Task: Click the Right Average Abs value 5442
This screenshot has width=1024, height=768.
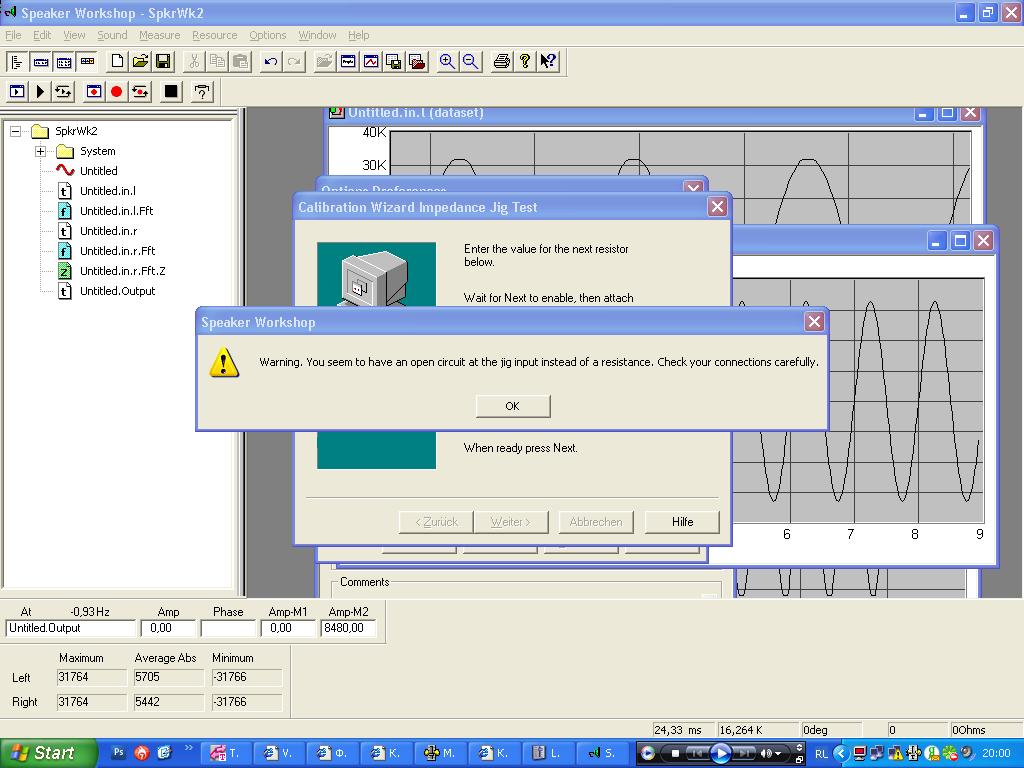Action: tap(168, 702)
